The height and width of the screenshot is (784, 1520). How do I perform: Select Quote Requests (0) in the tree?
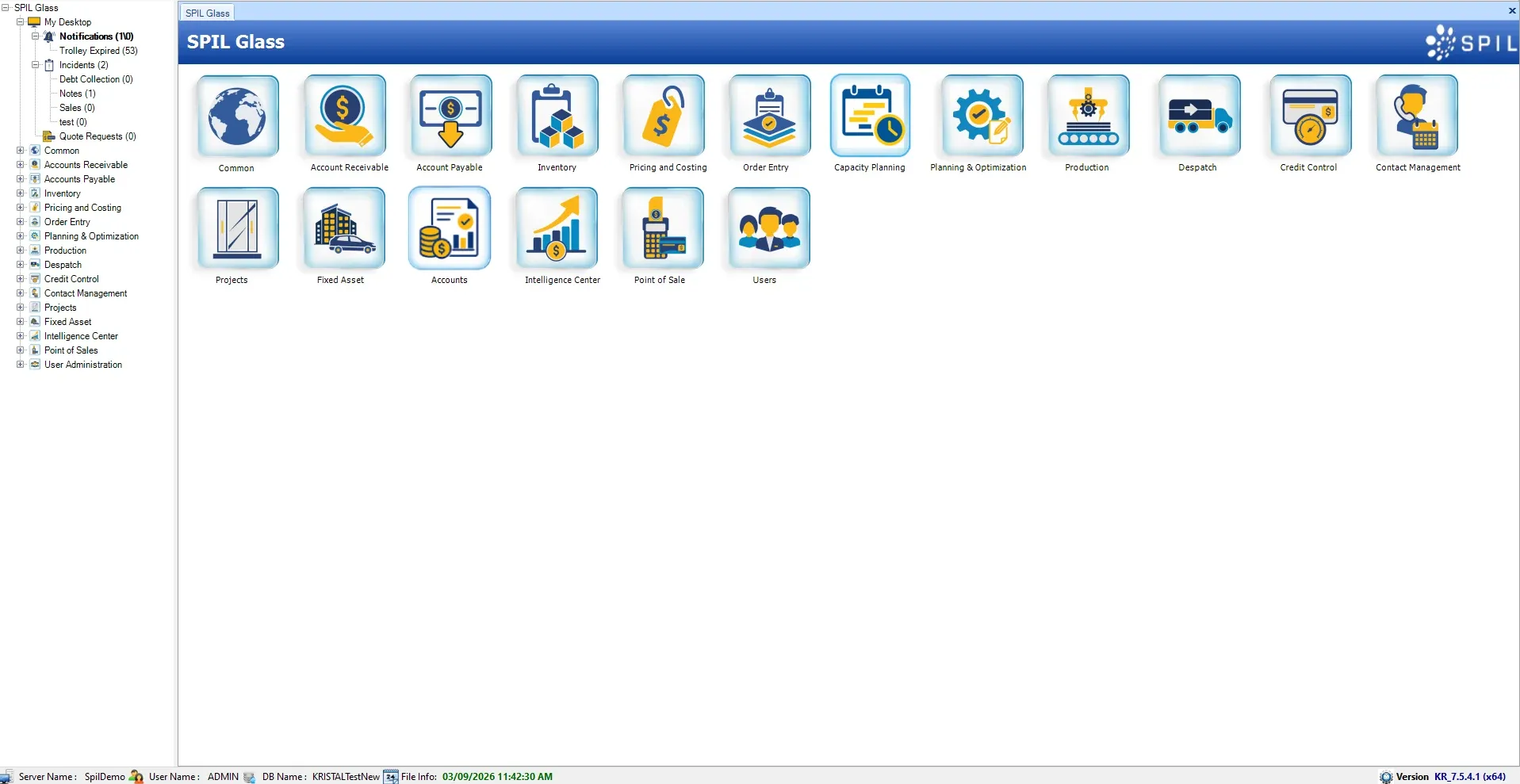[98, 136]
